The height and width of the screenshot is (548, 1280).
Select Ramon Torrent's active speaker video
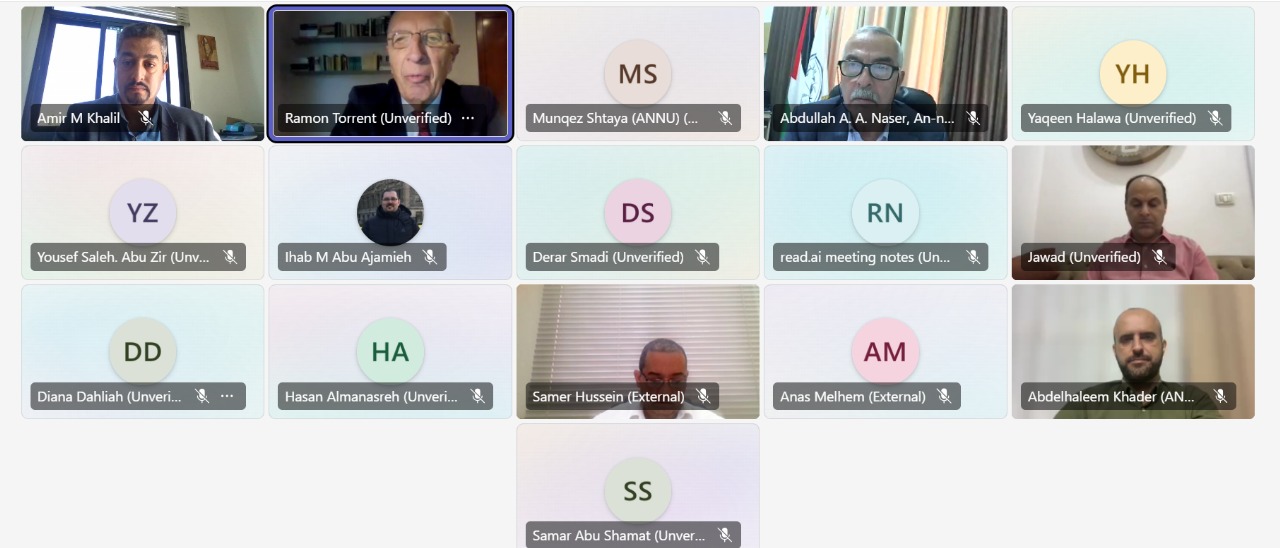click(x=390, y=73)
